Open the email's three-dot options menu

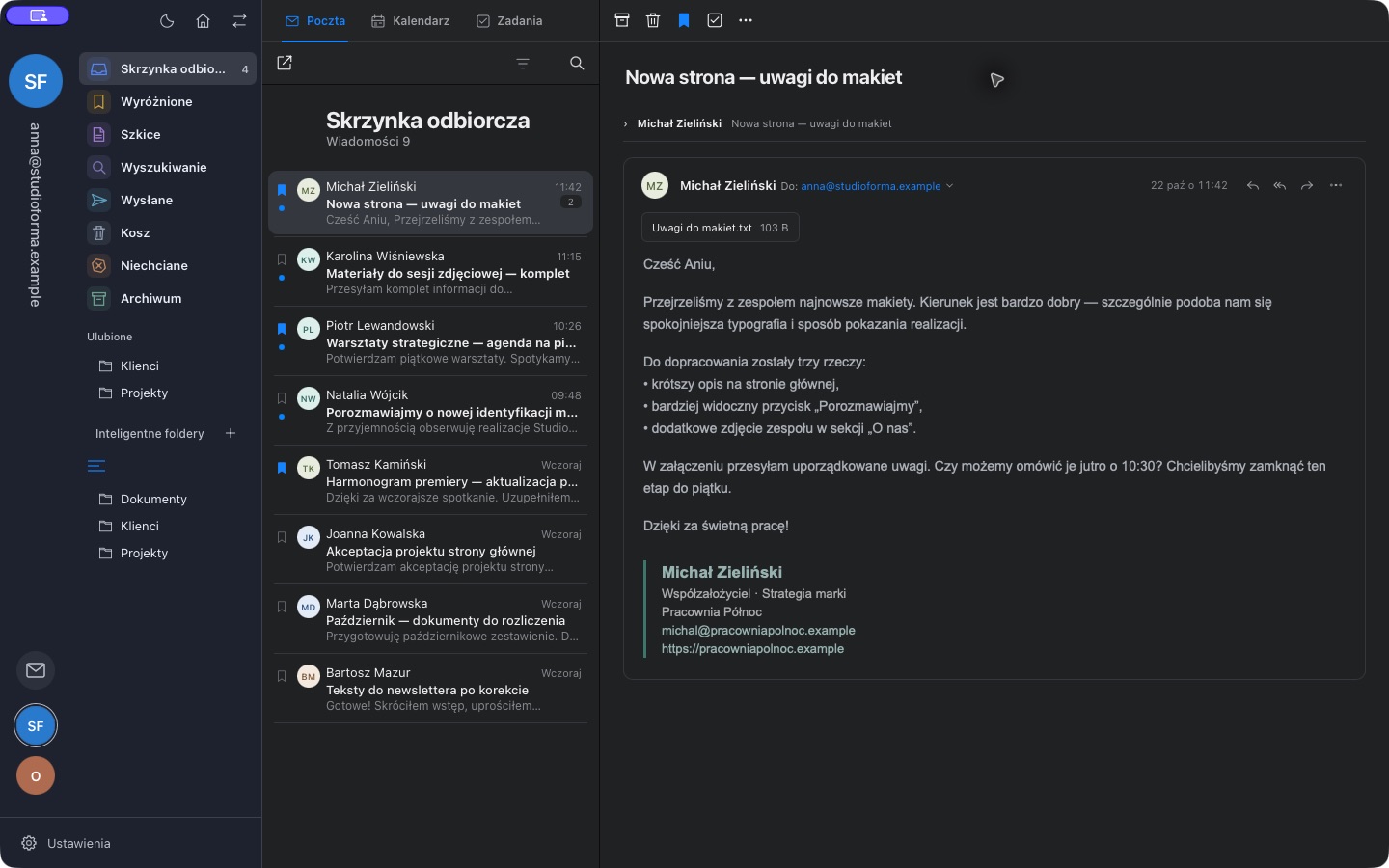point(1336,185)
